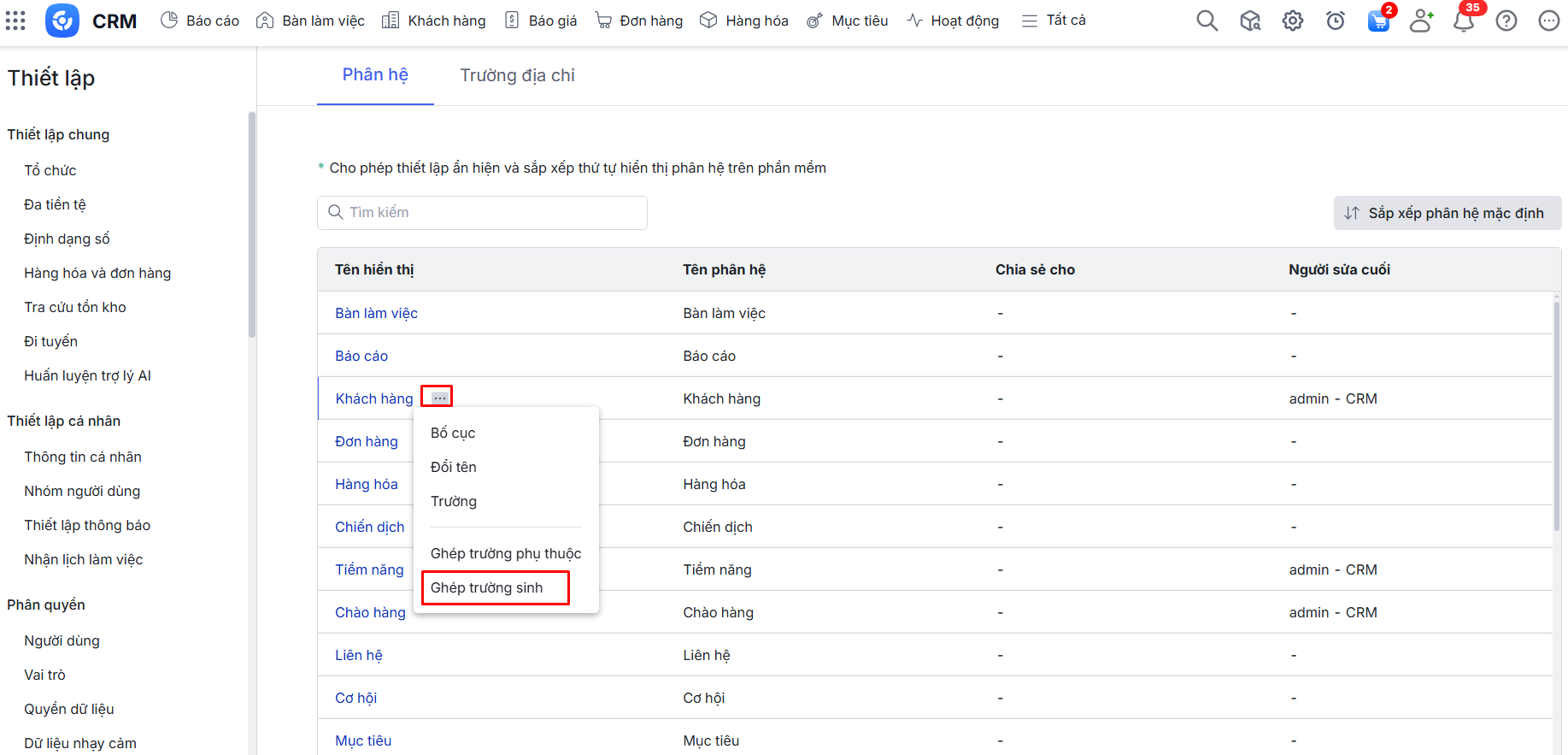Click the add user icon
Viewport: 1568px width, 755px height.
click(x=1421, y=21)
